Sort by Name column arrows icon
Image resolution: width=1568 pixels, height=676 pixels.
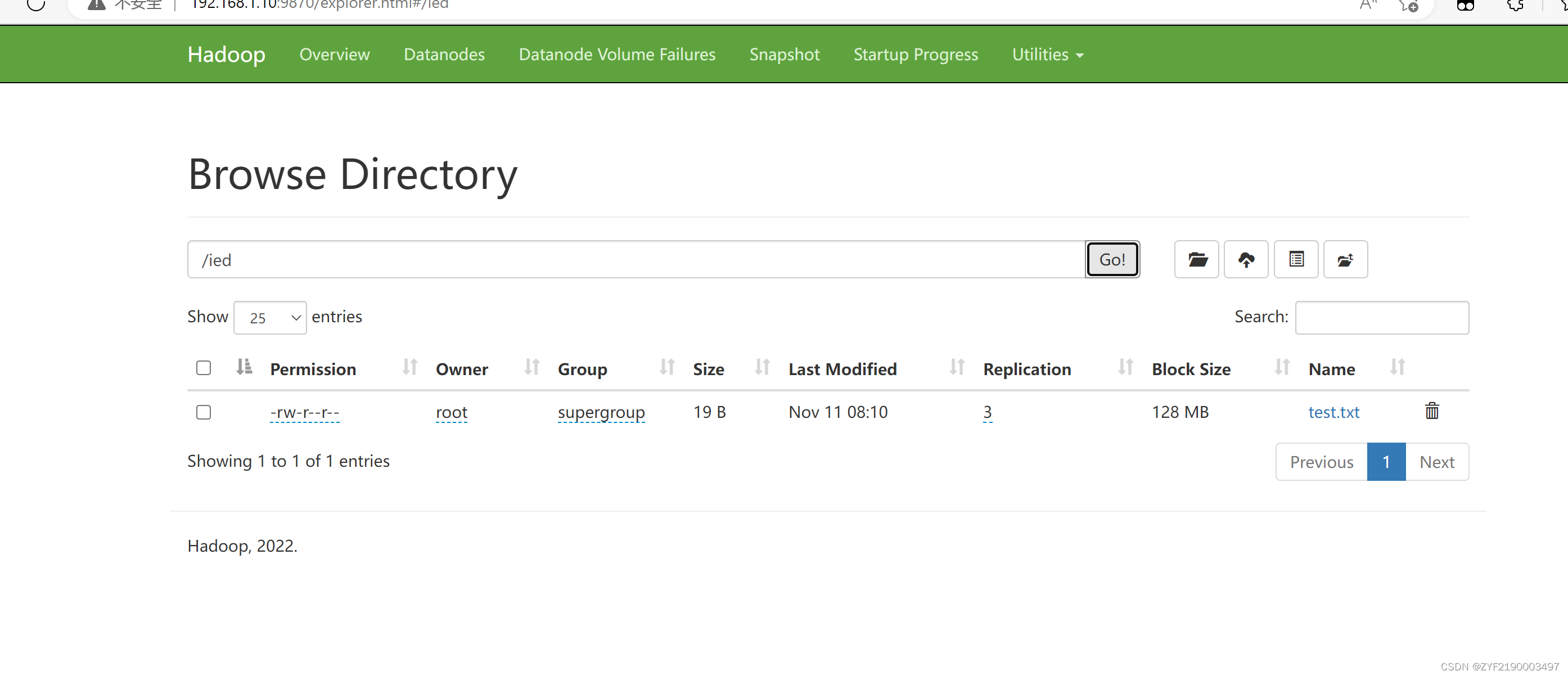(x=1397, y=367)
